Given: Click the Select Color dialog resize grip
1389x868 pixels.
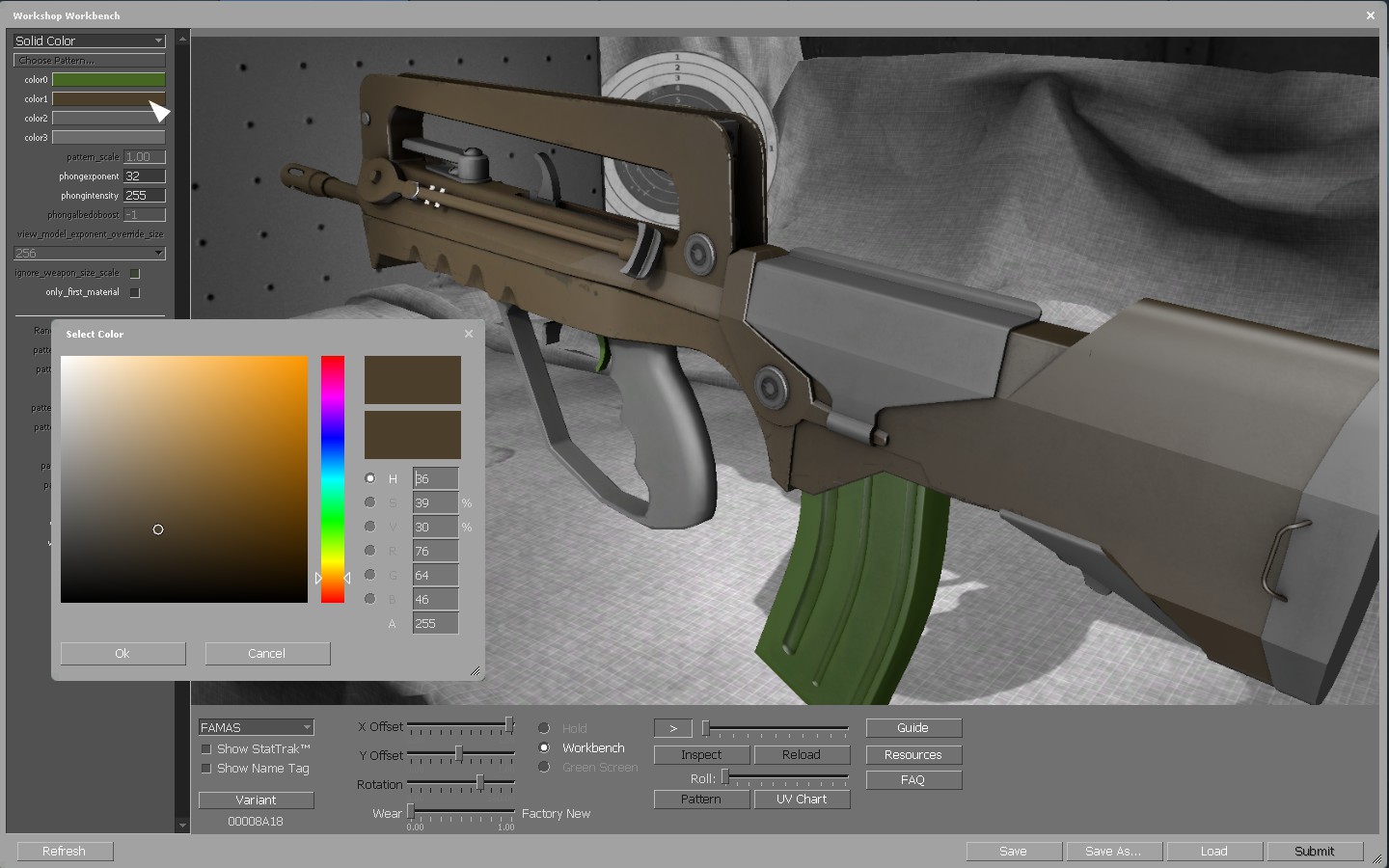Looking at the screenshot, I should coord(476,671).
